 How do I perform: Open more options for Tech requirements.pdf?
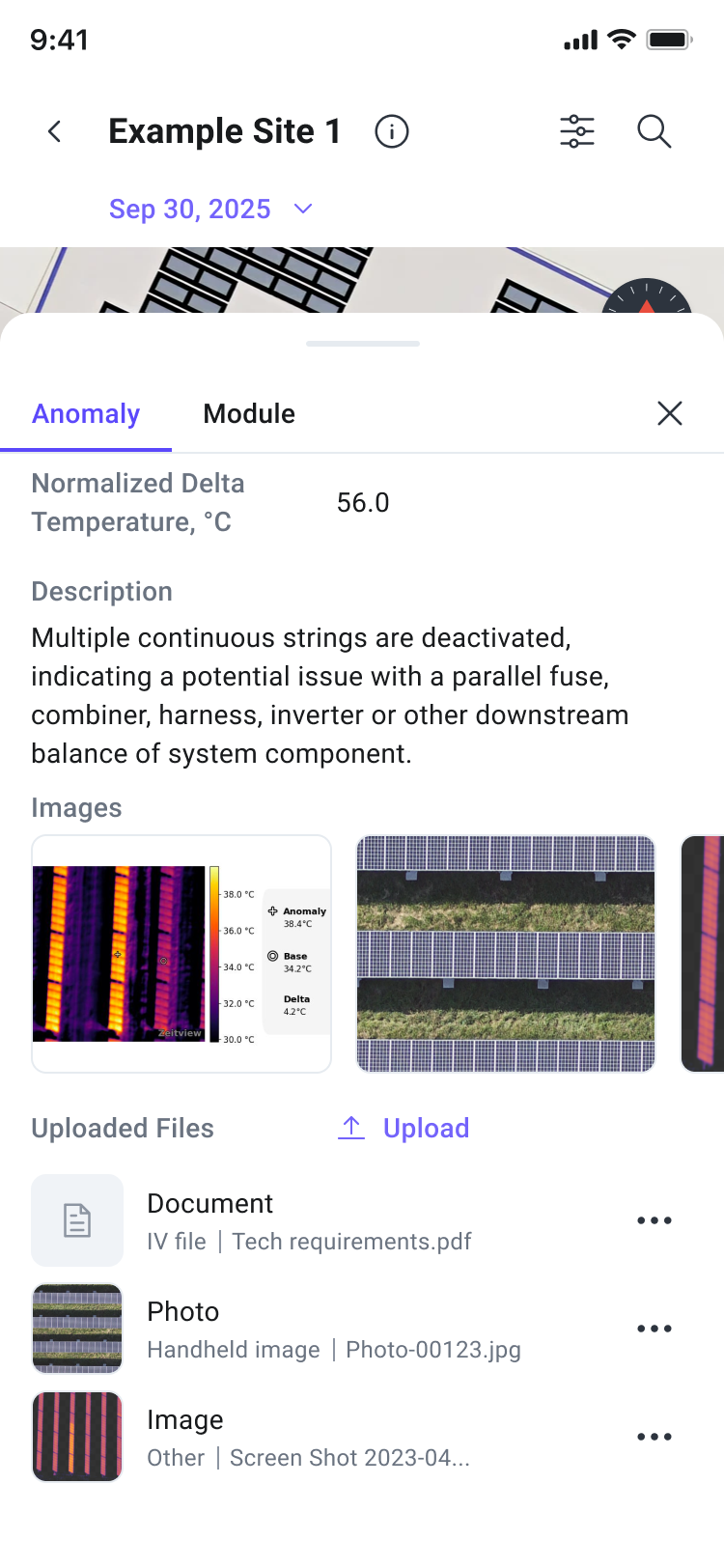coord(654,1220)
